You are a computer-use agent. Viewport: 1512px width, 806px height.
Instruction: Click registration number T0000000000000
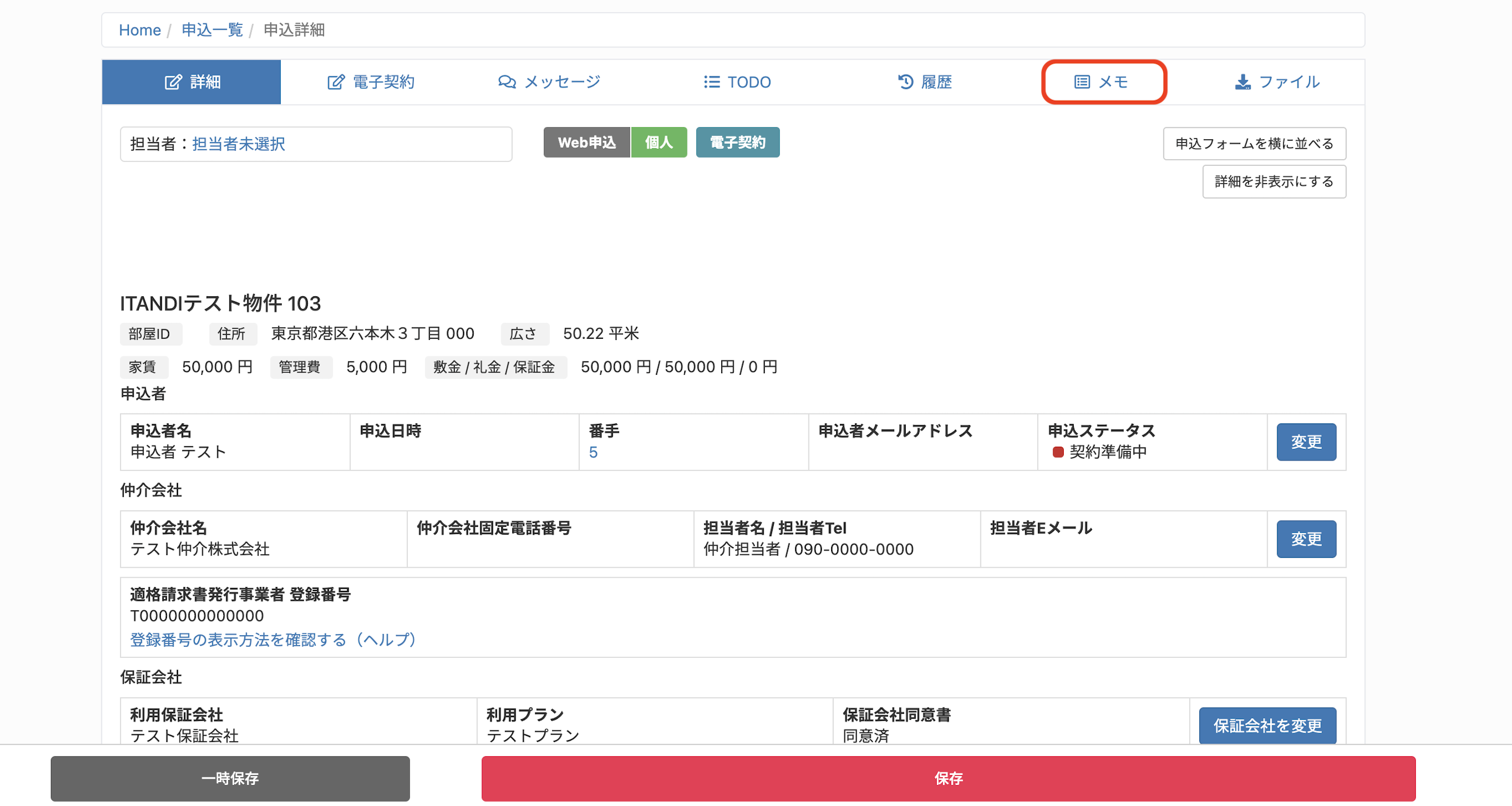coord(197,616)
